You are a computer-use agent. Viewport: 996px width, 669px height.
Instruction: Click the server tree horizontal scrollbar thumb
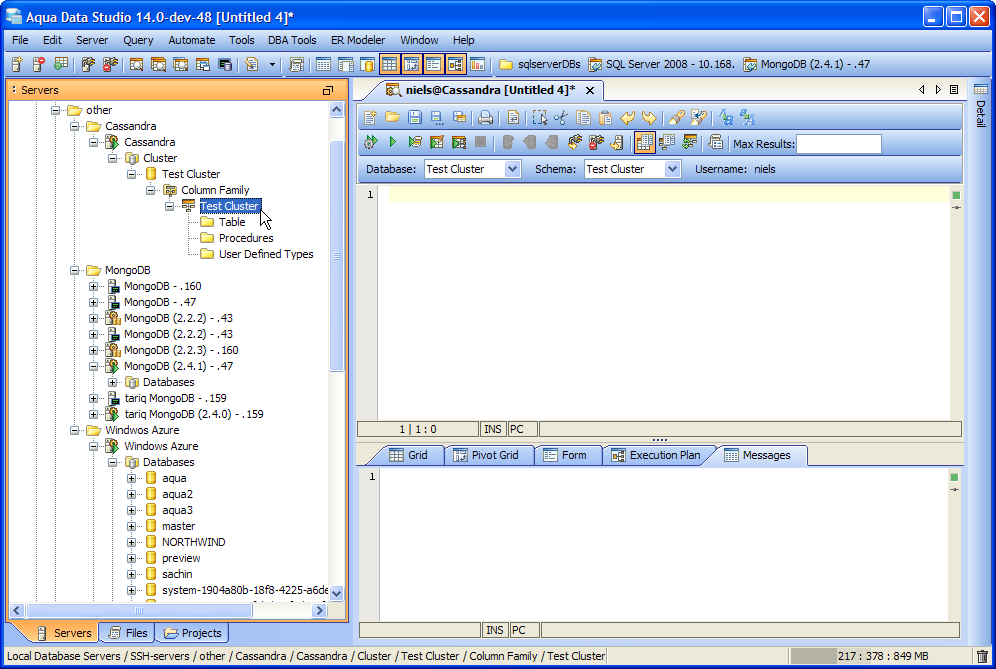139,611
